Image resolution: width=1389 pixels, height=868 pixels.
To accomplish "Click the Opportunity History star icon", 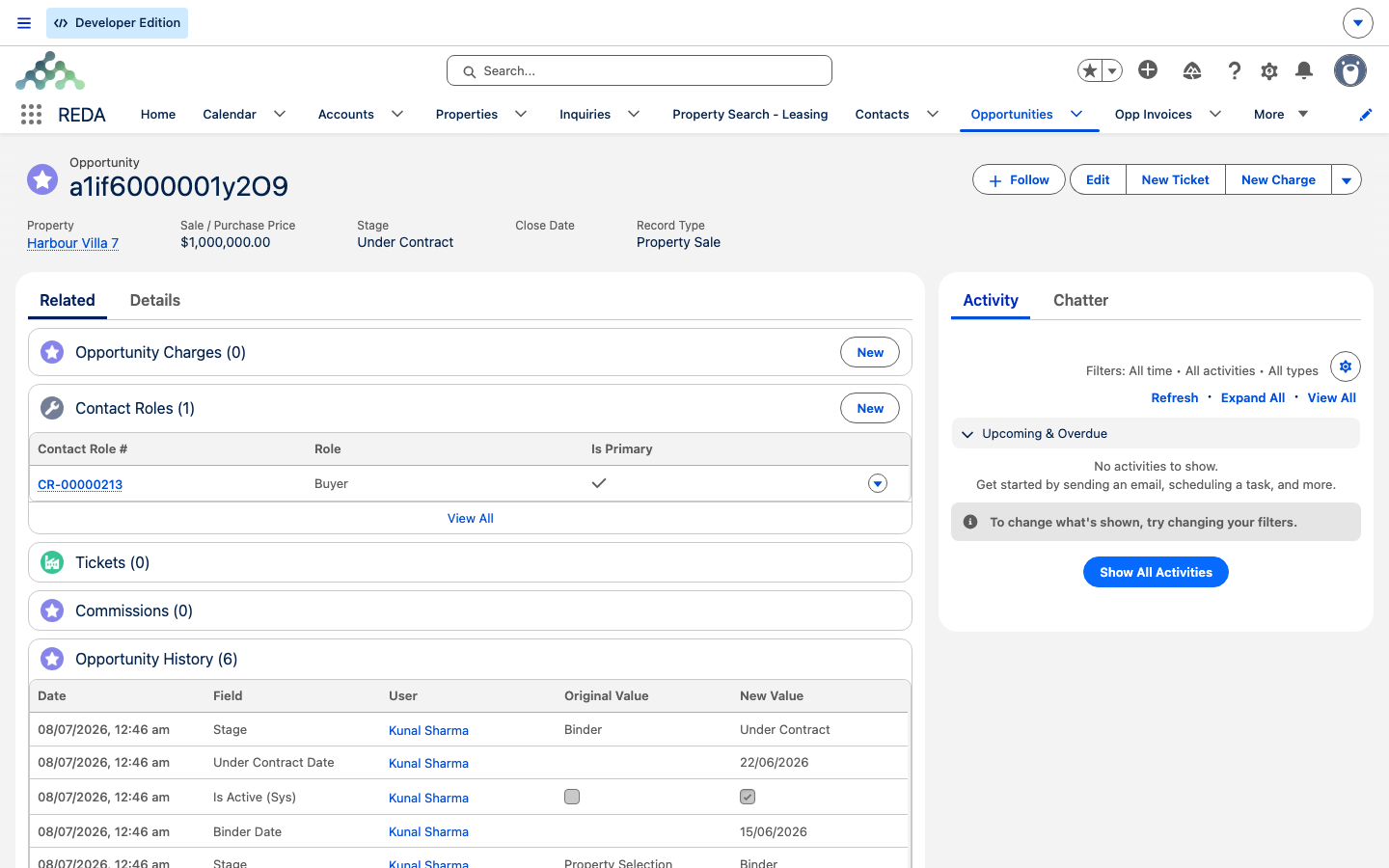I will [52, 659].
